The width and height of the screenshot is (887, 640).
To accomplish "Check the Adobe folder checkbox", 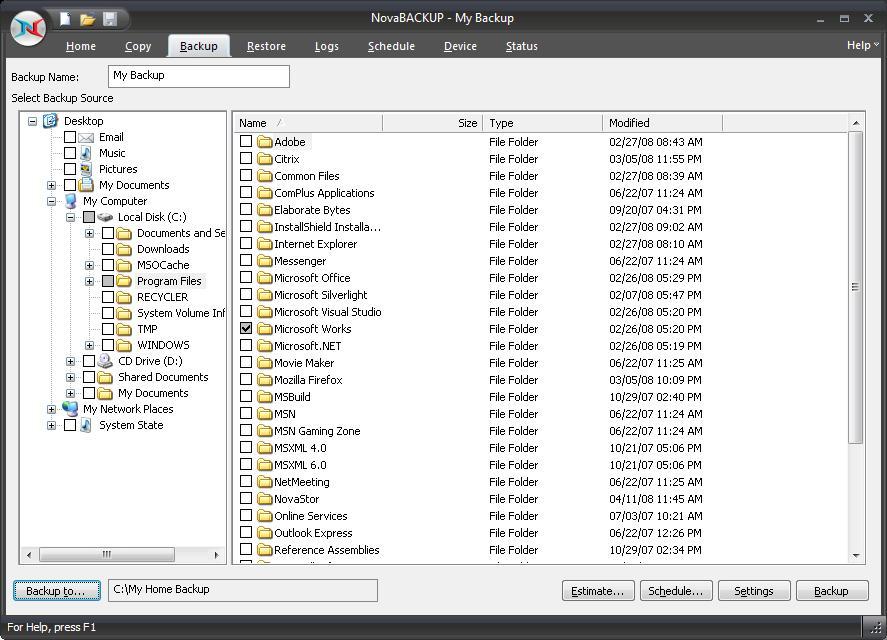I will 246,141.
